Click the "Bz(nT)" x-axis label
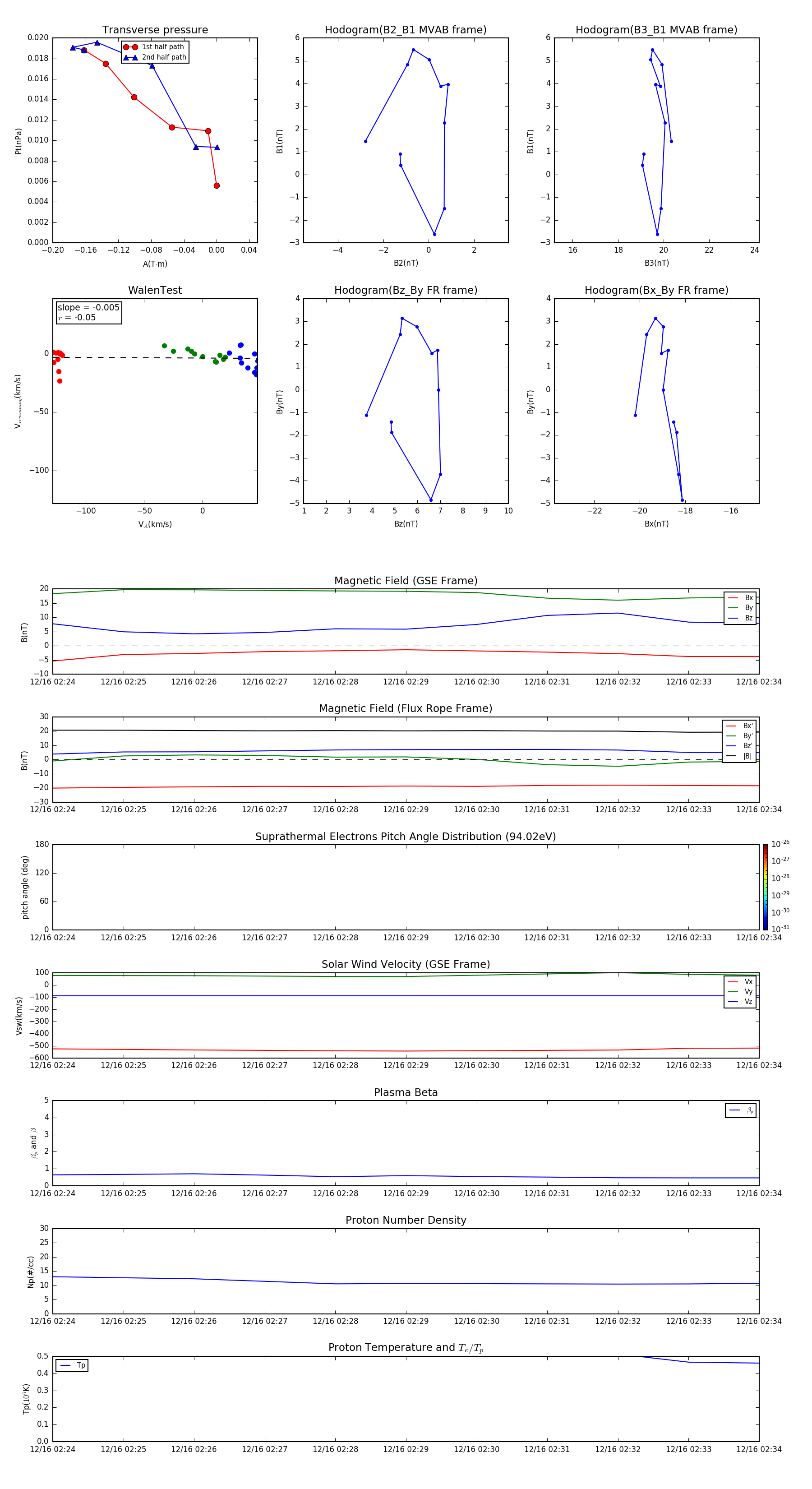The width and height of the screenshot is (812, 1489). point(406,524)
